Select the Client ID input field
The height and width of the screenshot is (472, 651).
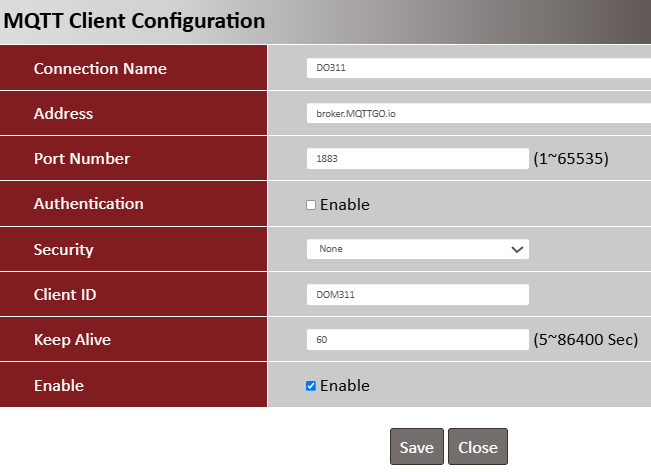417,295
